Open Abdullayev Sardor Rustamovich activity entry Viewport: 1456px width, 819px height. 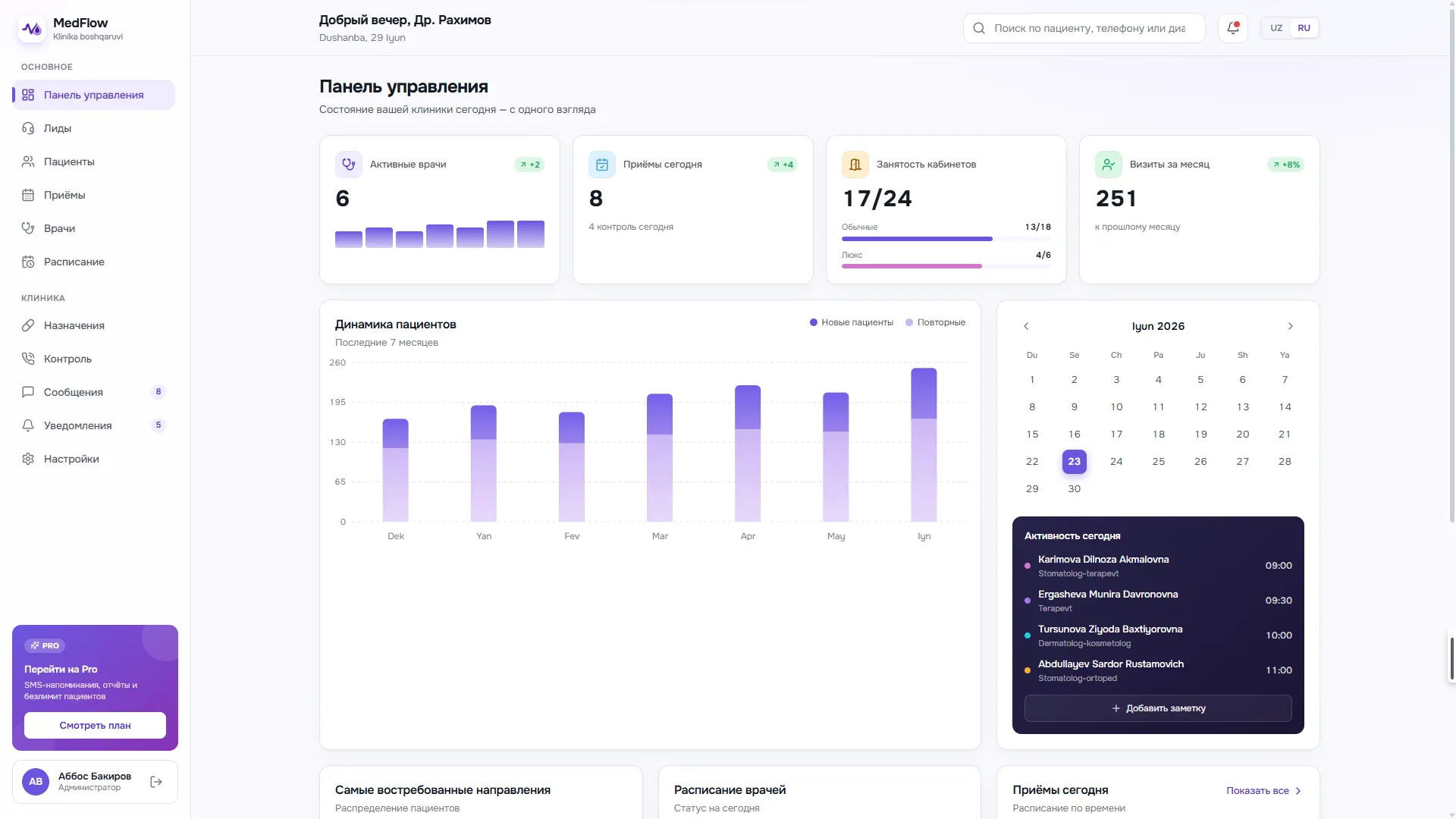(x=1158, y=670)
